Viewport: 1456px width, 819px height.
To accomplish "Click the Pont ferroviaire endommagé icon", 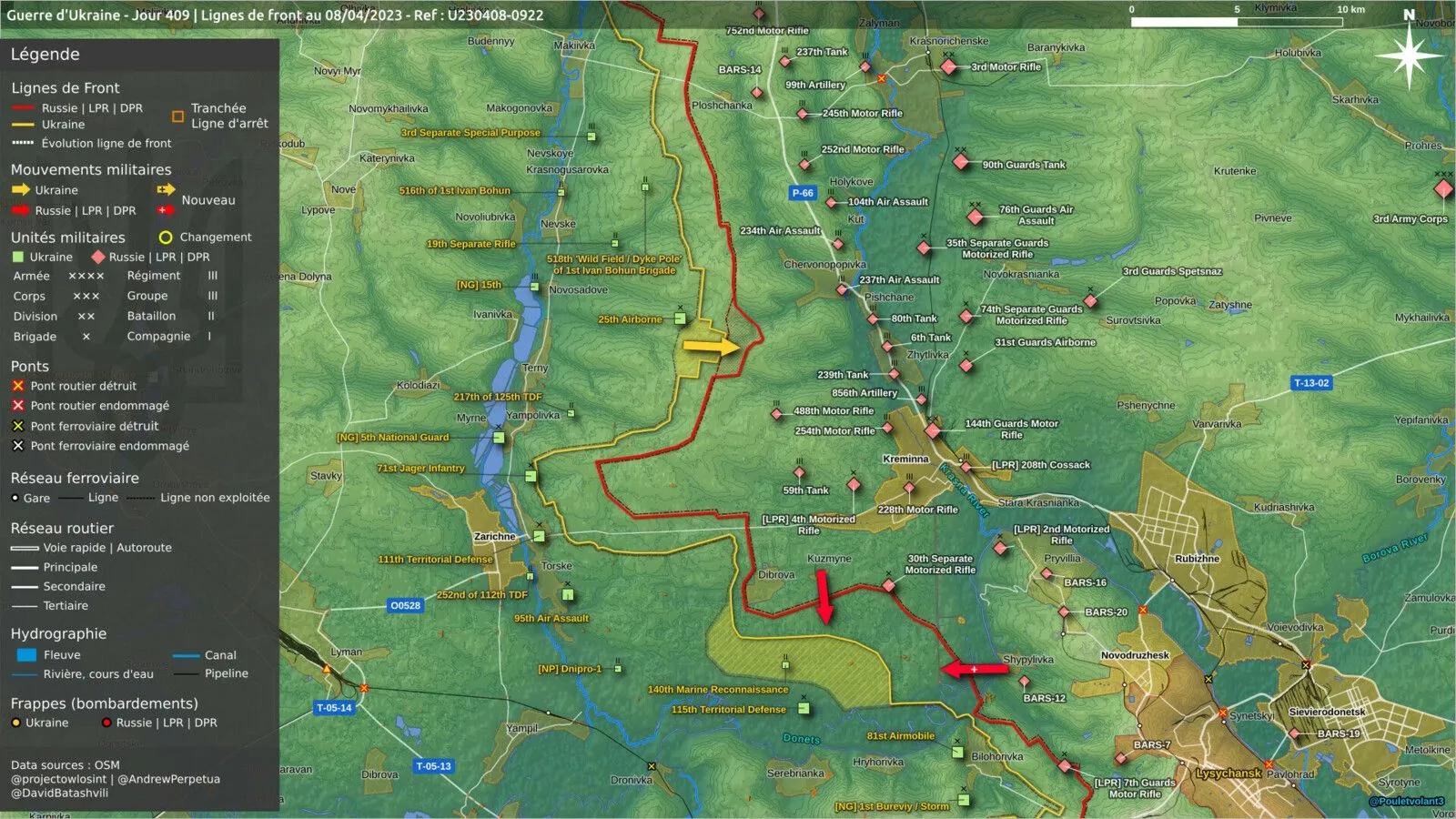I will [18, 446].
